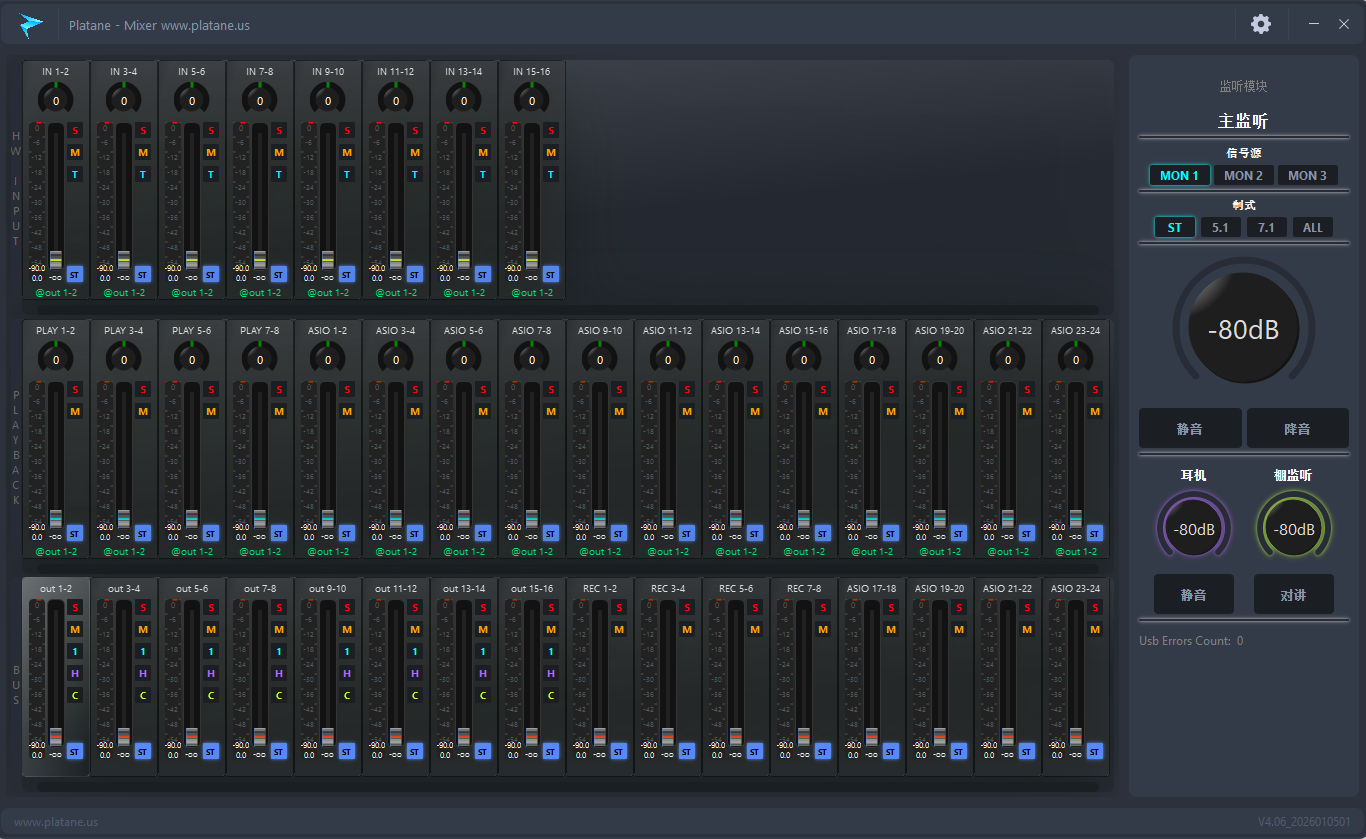Click the IN 9-10 pan knob

pyautogui.click(x=328, y=100)
